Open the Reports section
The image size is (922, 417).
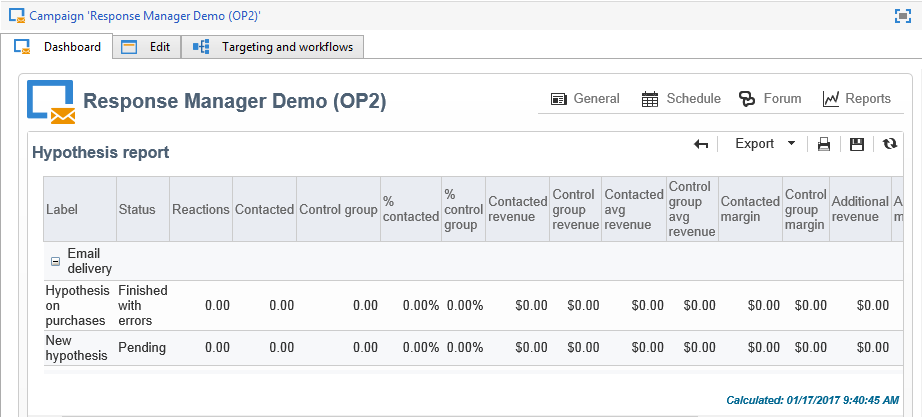coord(856,98)
